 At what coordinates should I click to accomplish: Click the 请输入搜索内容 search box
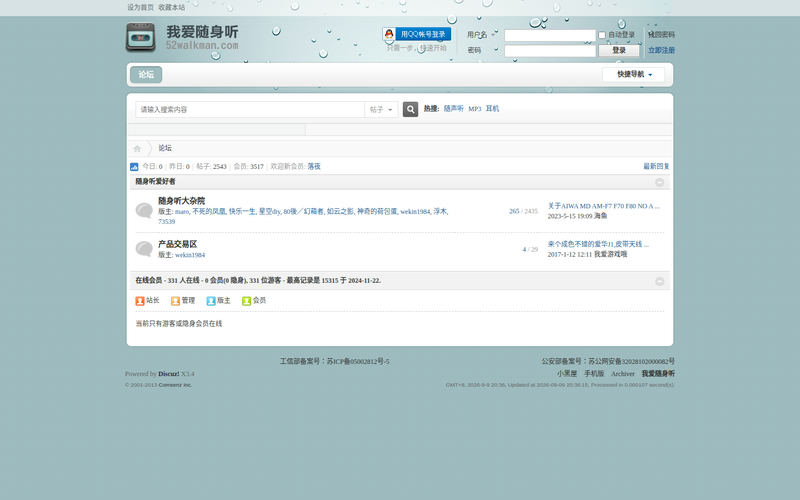point(250,110)
